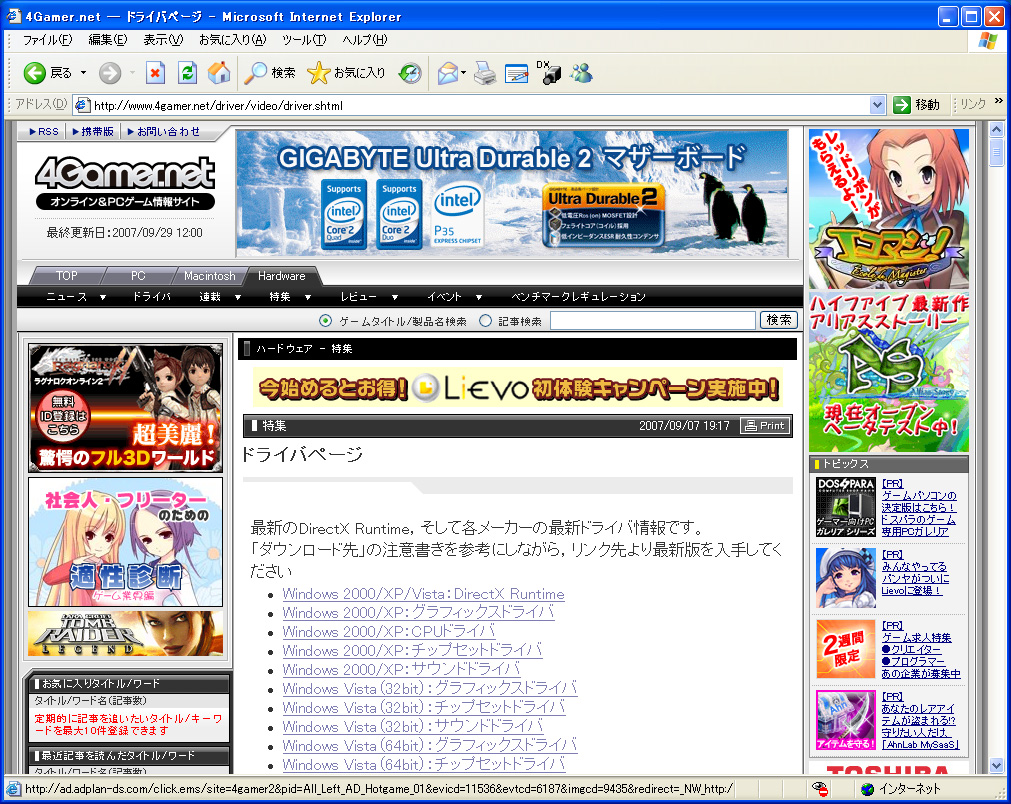Expand the address bar URL dropdown
This screenshot has width=1011, height=804.
click(x=877, y=104)
